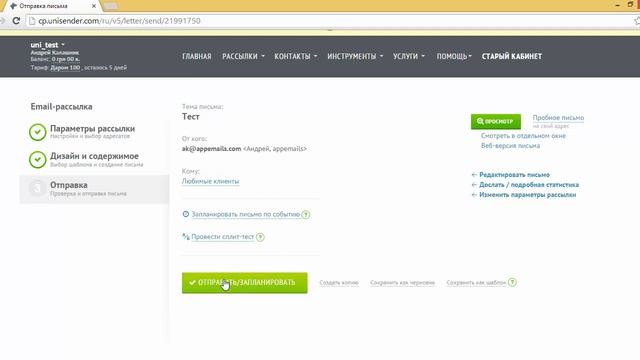Open a new browser tab
Image resolution: width=640 pixels, height=360 pixels.
point(111,6)
